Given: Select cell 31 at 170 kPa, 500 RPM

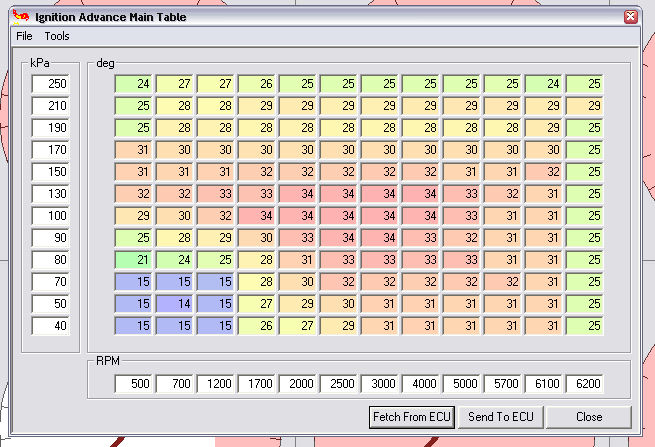Looking at the screenshot, I should pos(133,150).
